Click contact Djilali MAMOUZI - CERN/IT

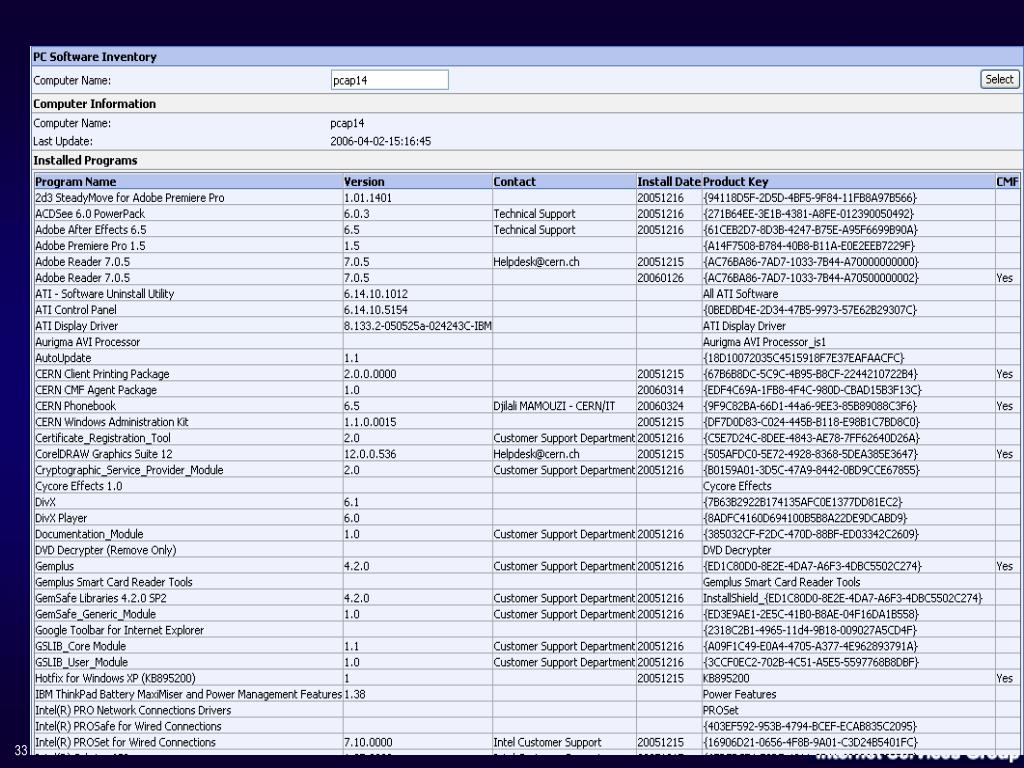coord(554,406)
